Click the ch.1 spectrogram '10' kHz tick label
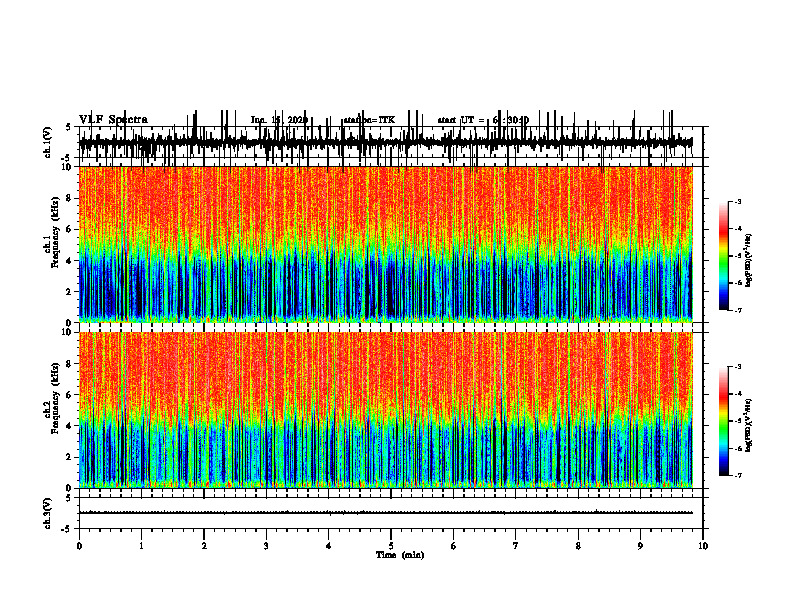The image size is (792, 612). pyautogui.click(x=67, y=167)
